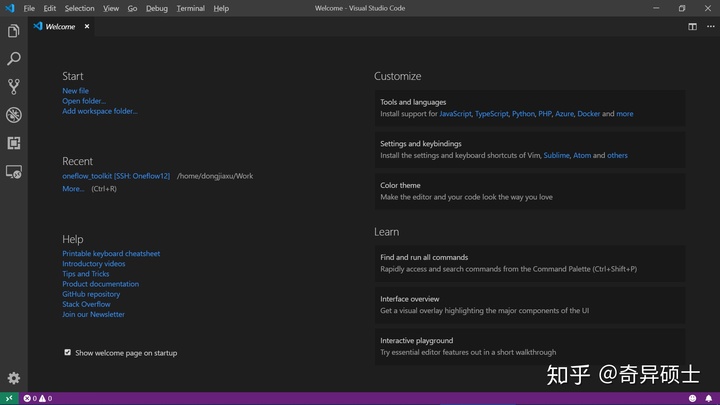This screenshot has width=720, height=405.
Task: Open Interactive playground card
Action: coord(530,347)
